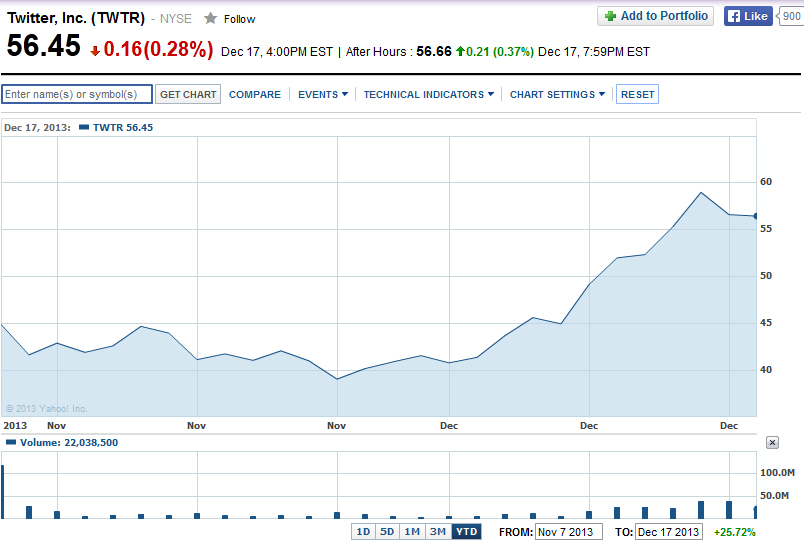Focus the symbol entry input field
Image resolution: width=804 pixels, height=544 pixels.
click(x=77, y=94)
